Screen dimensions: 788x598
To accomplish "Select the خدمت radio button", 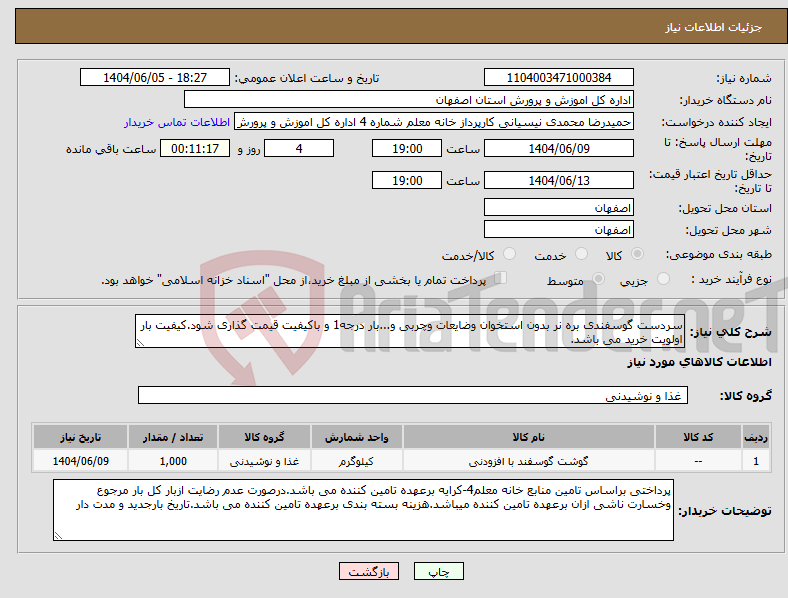I will [581, 254].
